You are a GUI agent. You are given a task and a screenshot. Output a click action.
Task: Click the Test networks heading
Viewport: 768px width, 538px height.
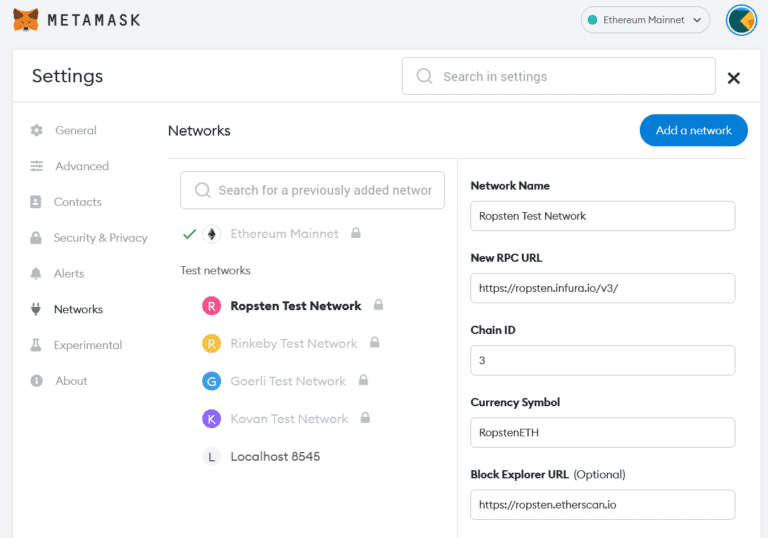point(215,270)
